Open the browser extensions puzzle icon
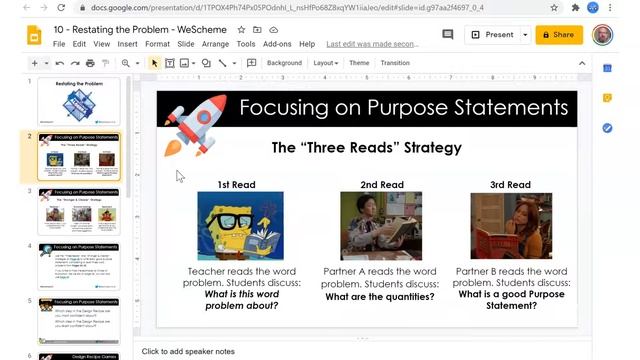640x360 pixels. (576, 8)
